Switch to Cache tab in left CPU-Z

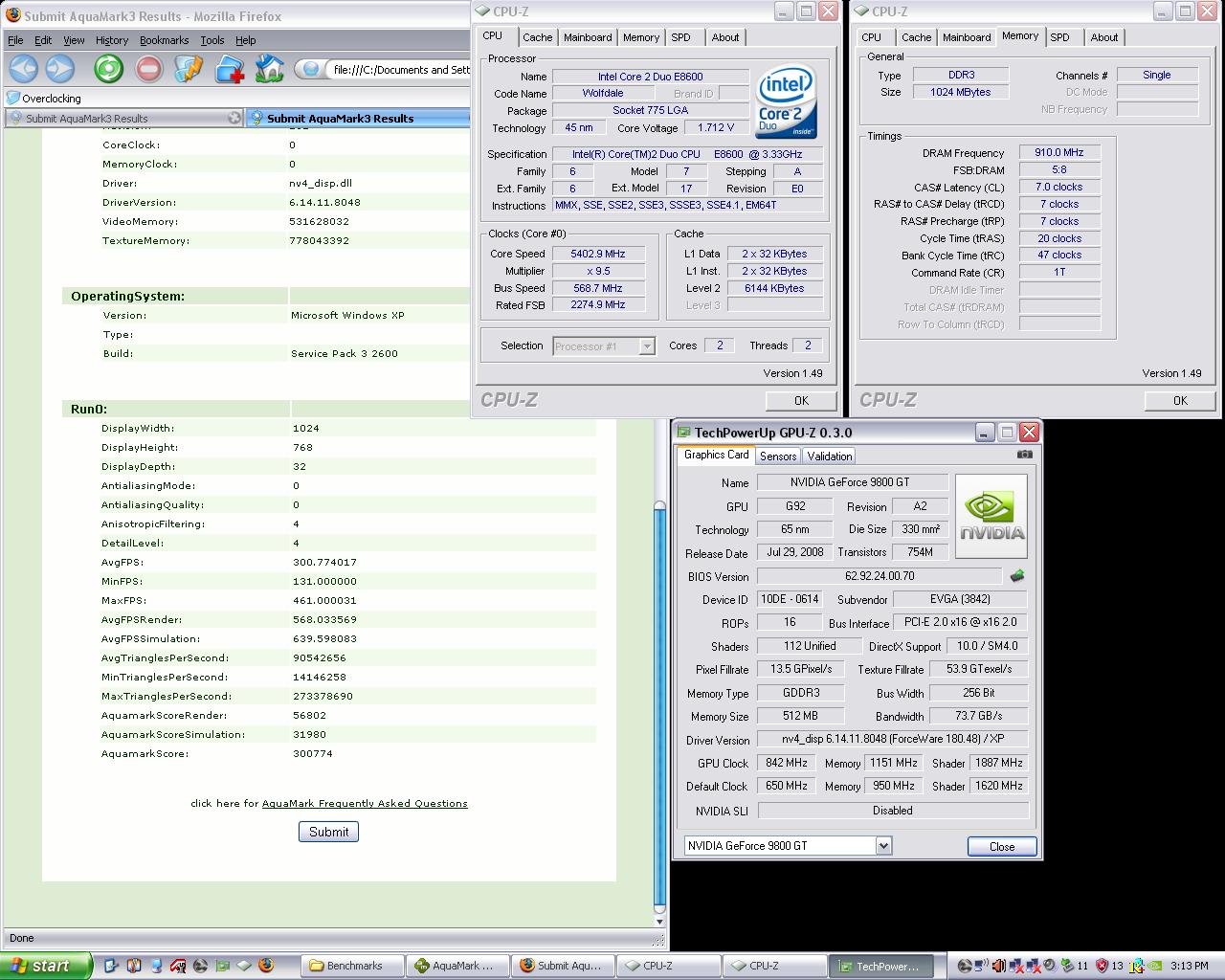[x=537, y=37]
